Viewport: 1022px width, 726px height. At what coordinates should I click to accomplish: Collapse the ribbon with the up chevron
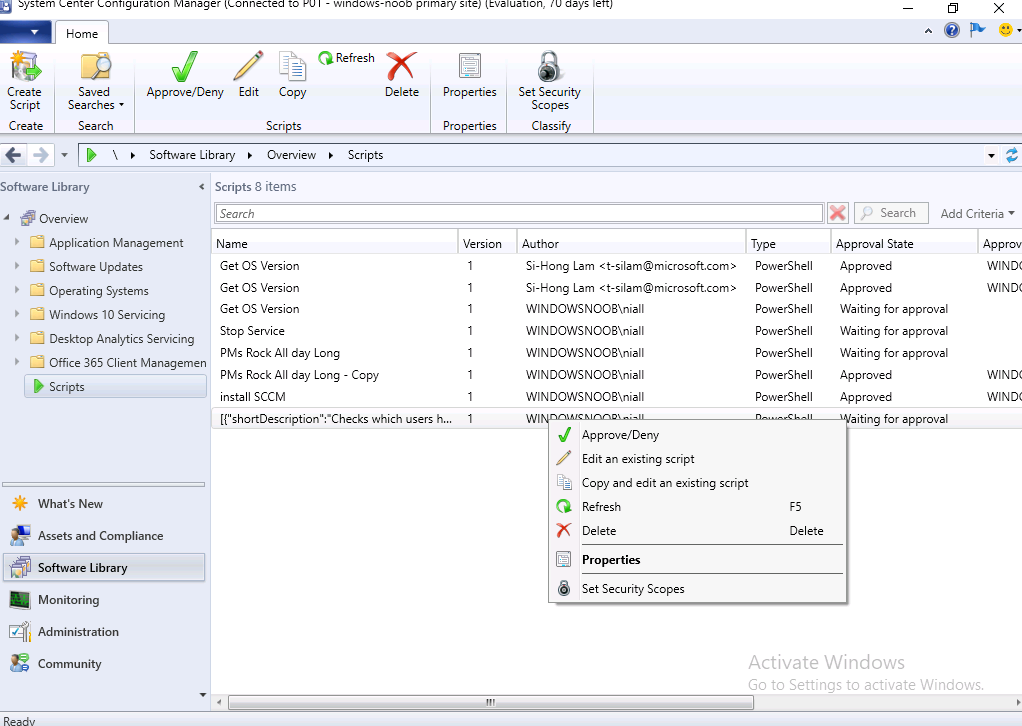click(x=928, y=31)
